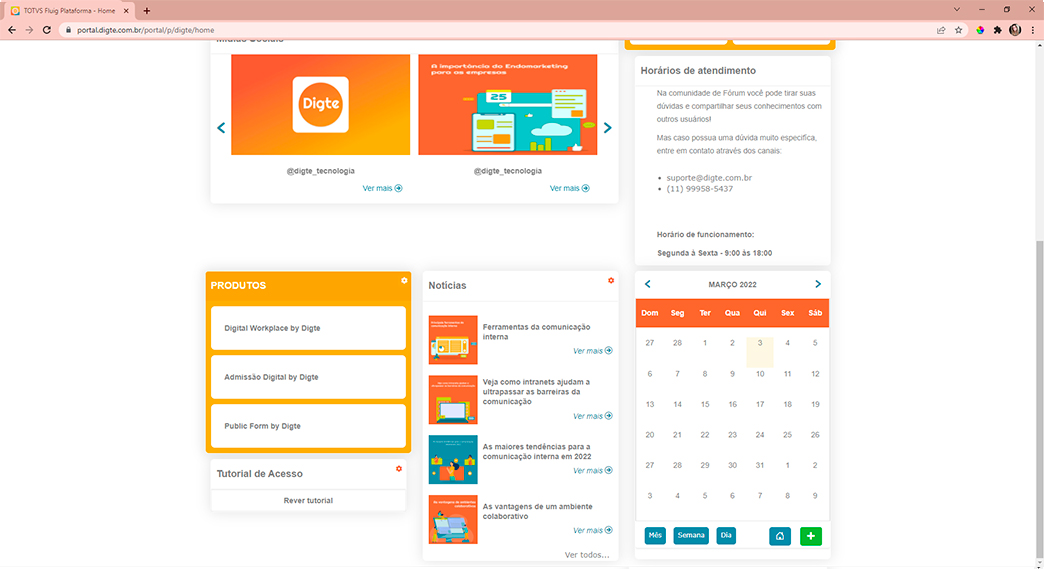Go to today with calendar home icon

(x=780, y=536)
